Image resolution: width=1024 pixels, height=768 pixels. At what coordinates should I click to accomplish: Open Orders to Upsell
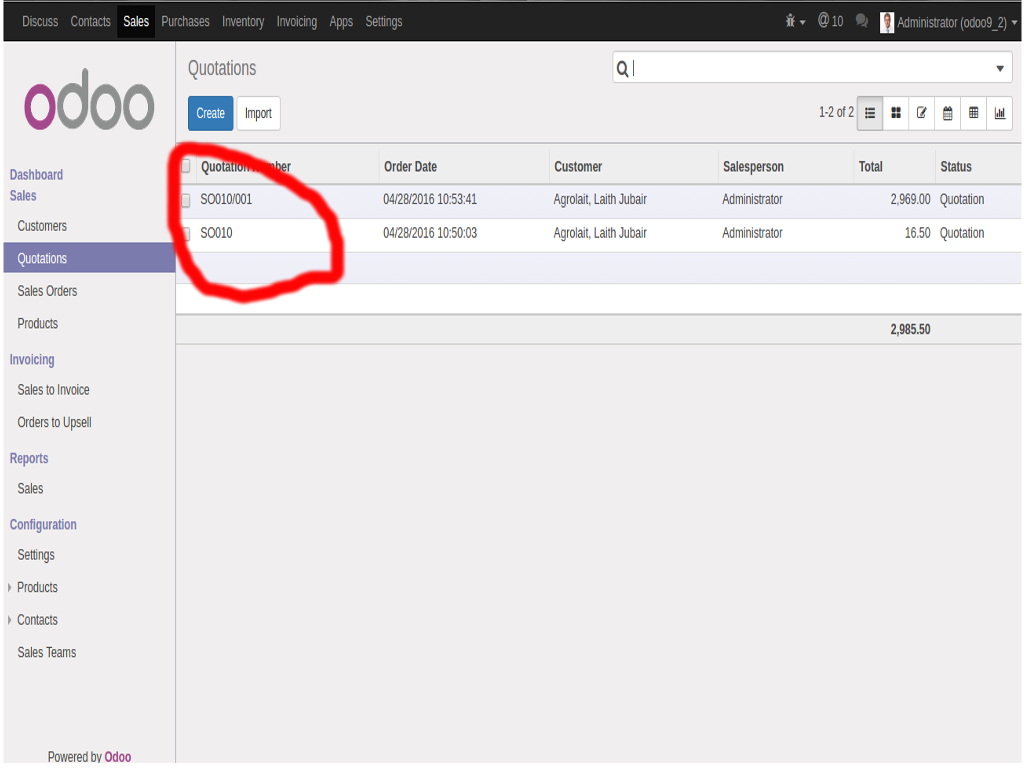54,423
